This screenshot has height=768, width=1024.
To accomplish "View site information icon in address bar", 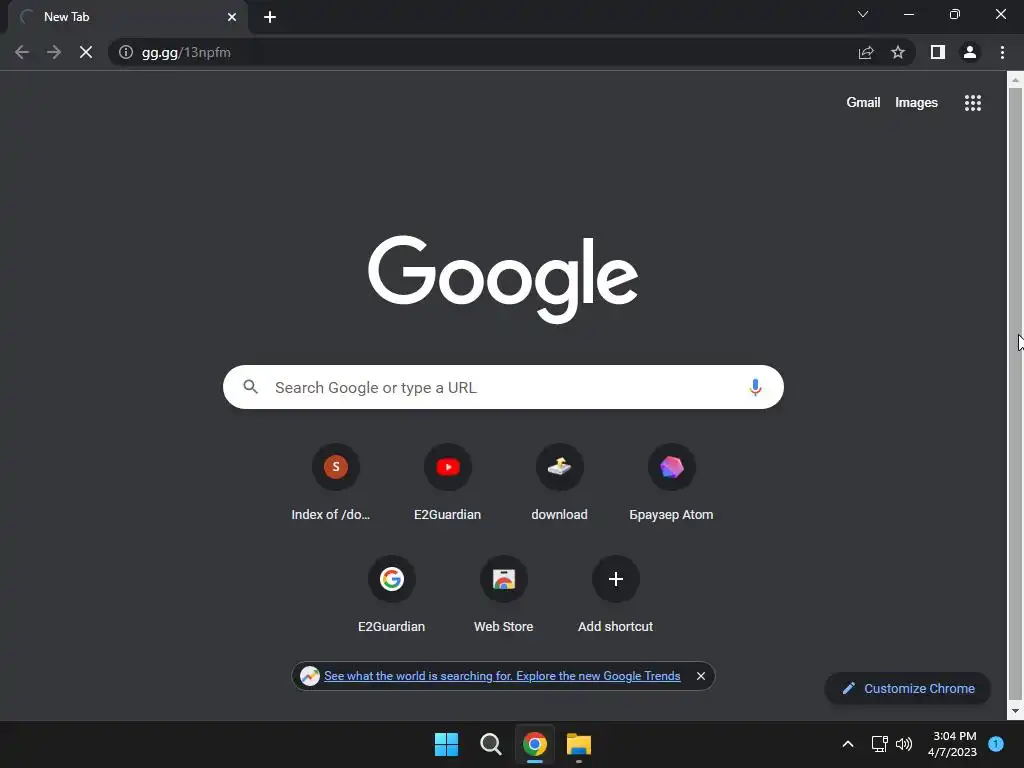I will click(125, 52).
